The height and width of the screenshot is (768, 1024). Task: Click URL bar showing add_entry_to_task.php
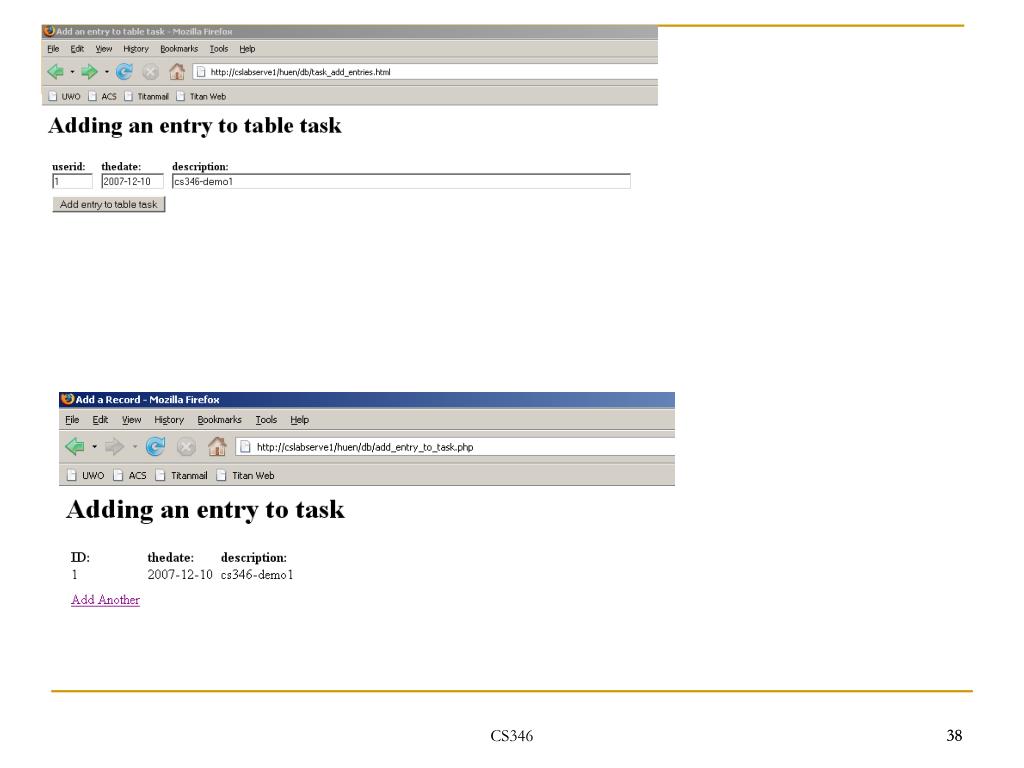pos(455,447)
